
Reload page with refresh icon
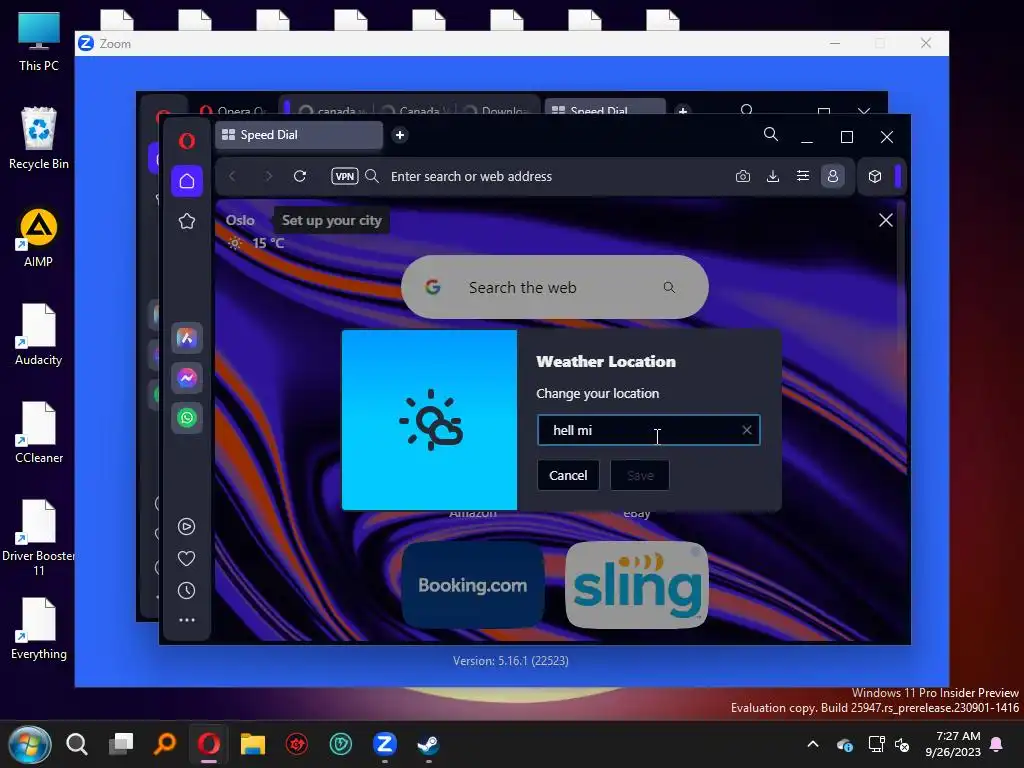coord(300,176)
